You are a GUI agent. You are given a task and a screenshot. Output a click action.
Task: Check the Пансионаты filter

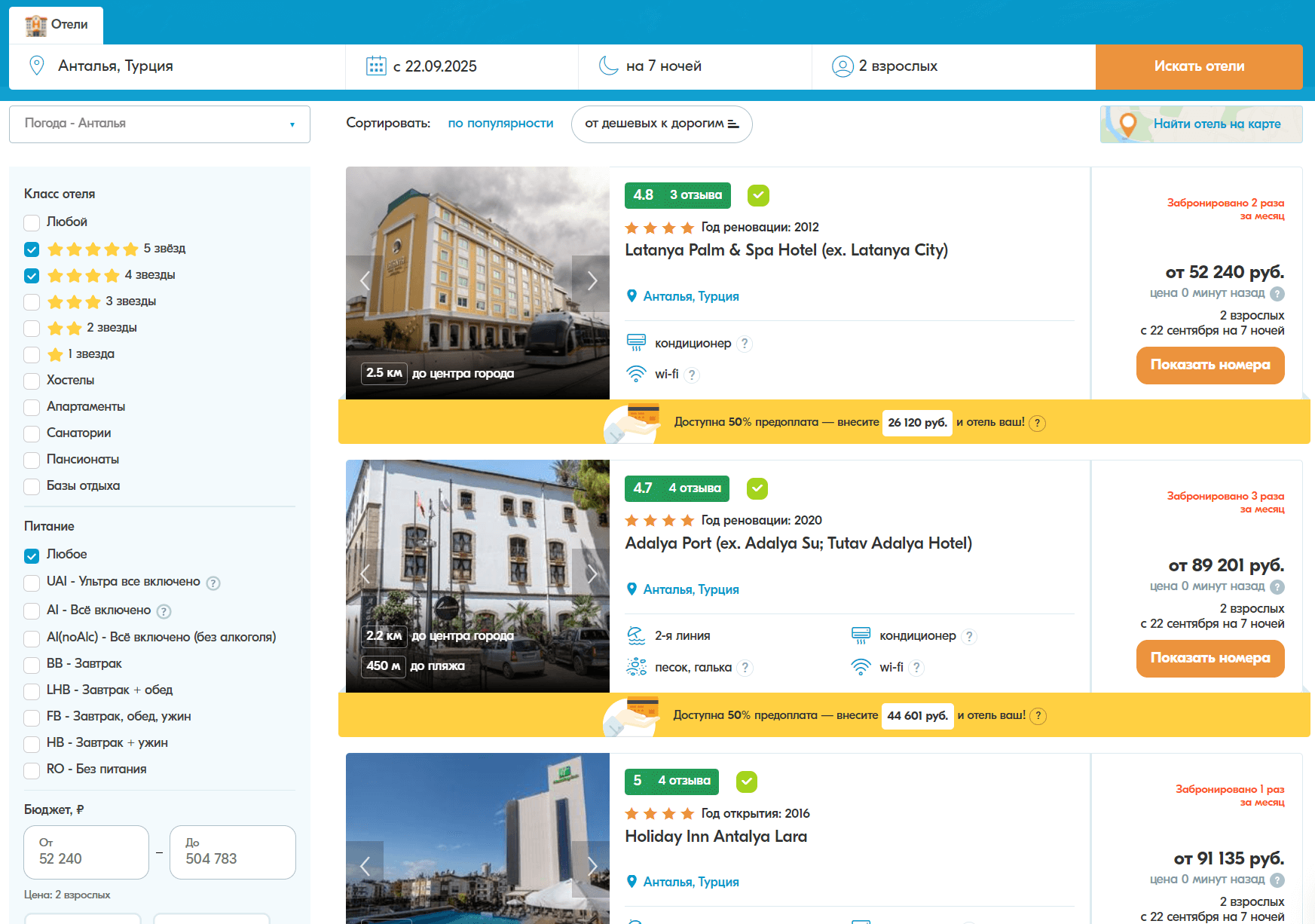pos(32,460)
